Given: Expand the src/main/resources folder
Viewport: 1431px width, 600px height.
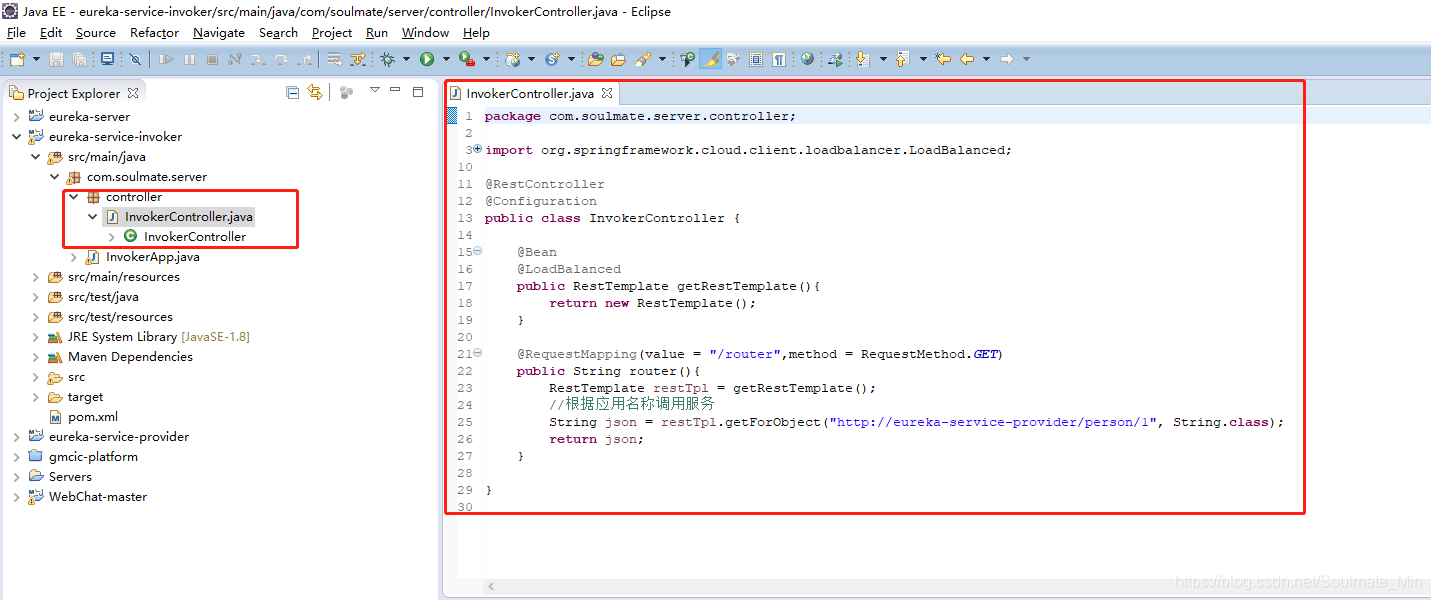Looking at the screenshot, I should tap(35, 277).
